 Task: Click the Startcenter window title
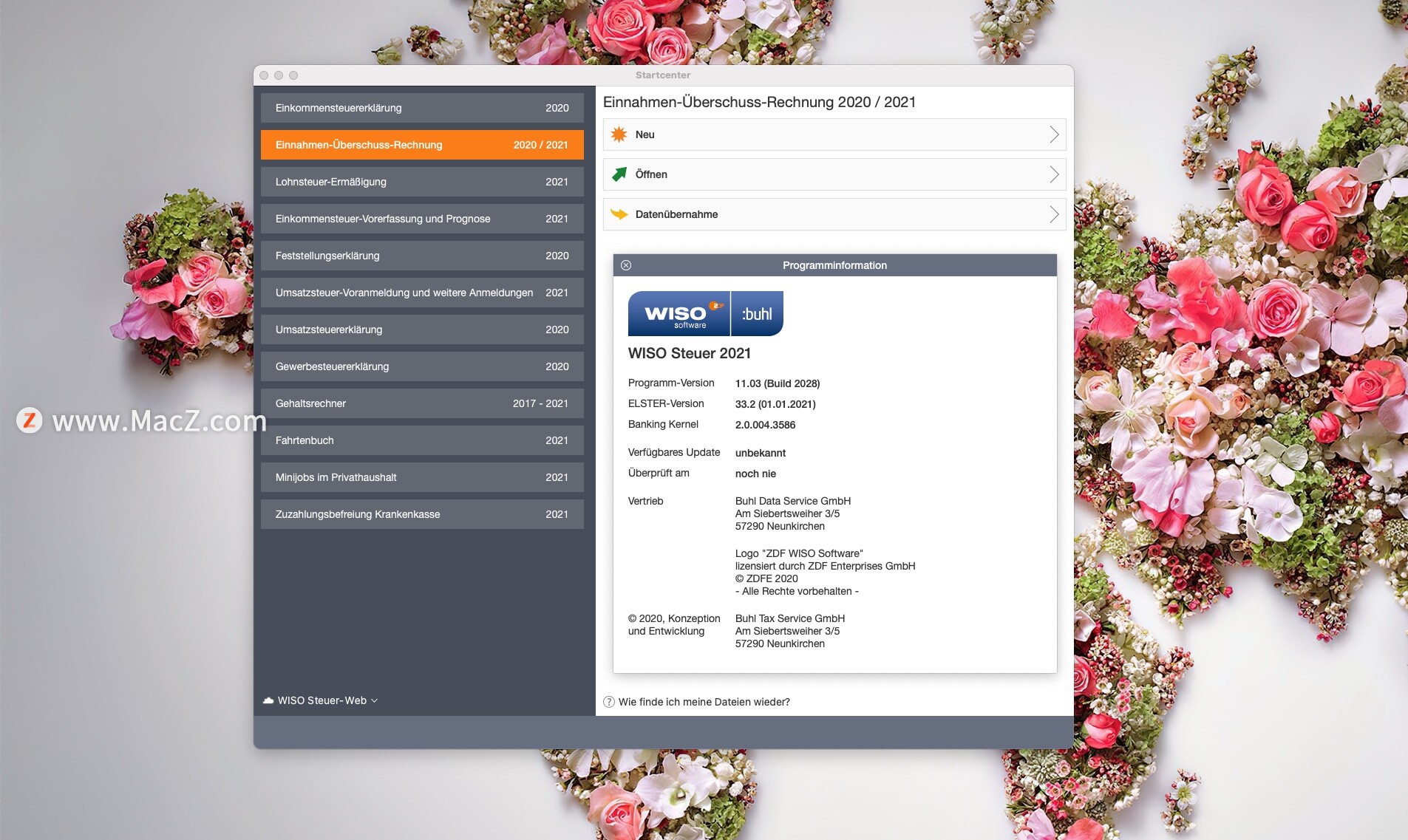tap(663, 75)
